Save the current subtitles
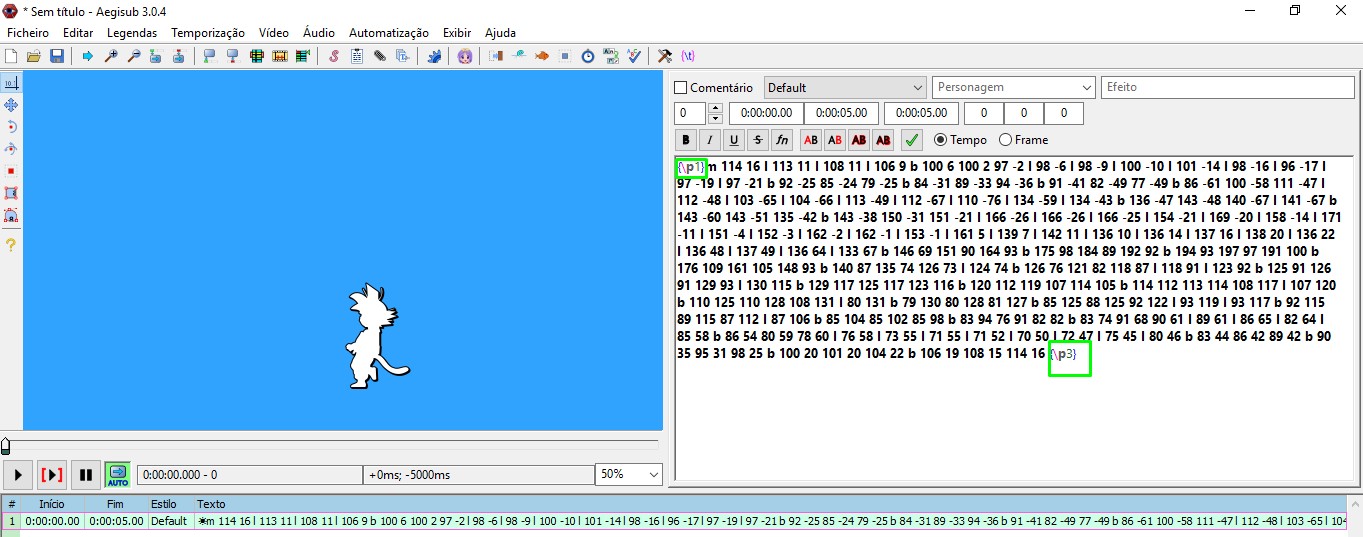1363x537 pixels. [57, 56]
